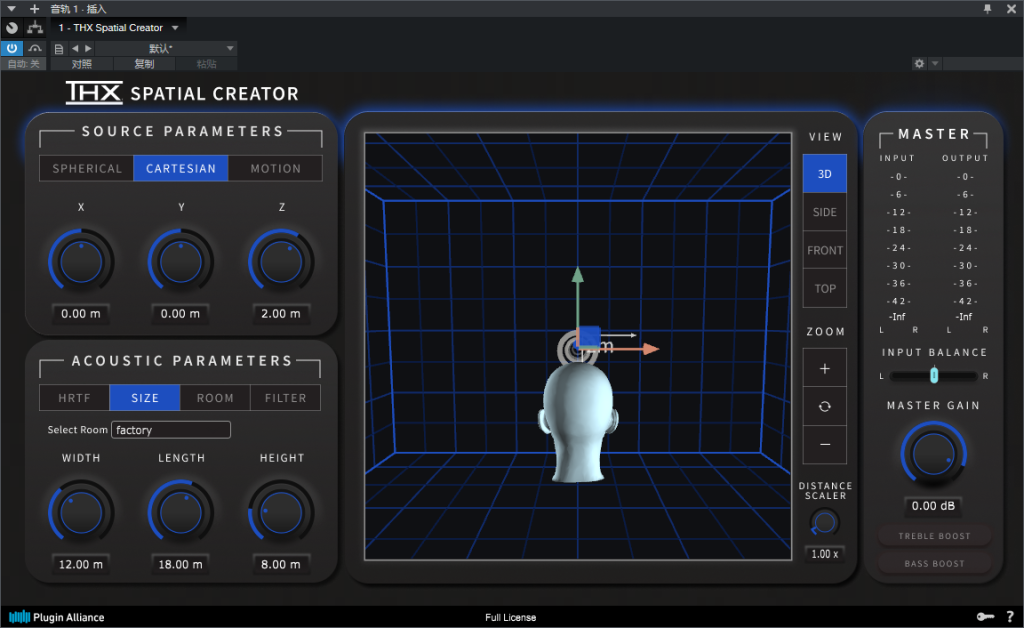Screen dimensions: 1024x628
Task: Click the DISTANCE SCALER knob
Action: (824, 522)
